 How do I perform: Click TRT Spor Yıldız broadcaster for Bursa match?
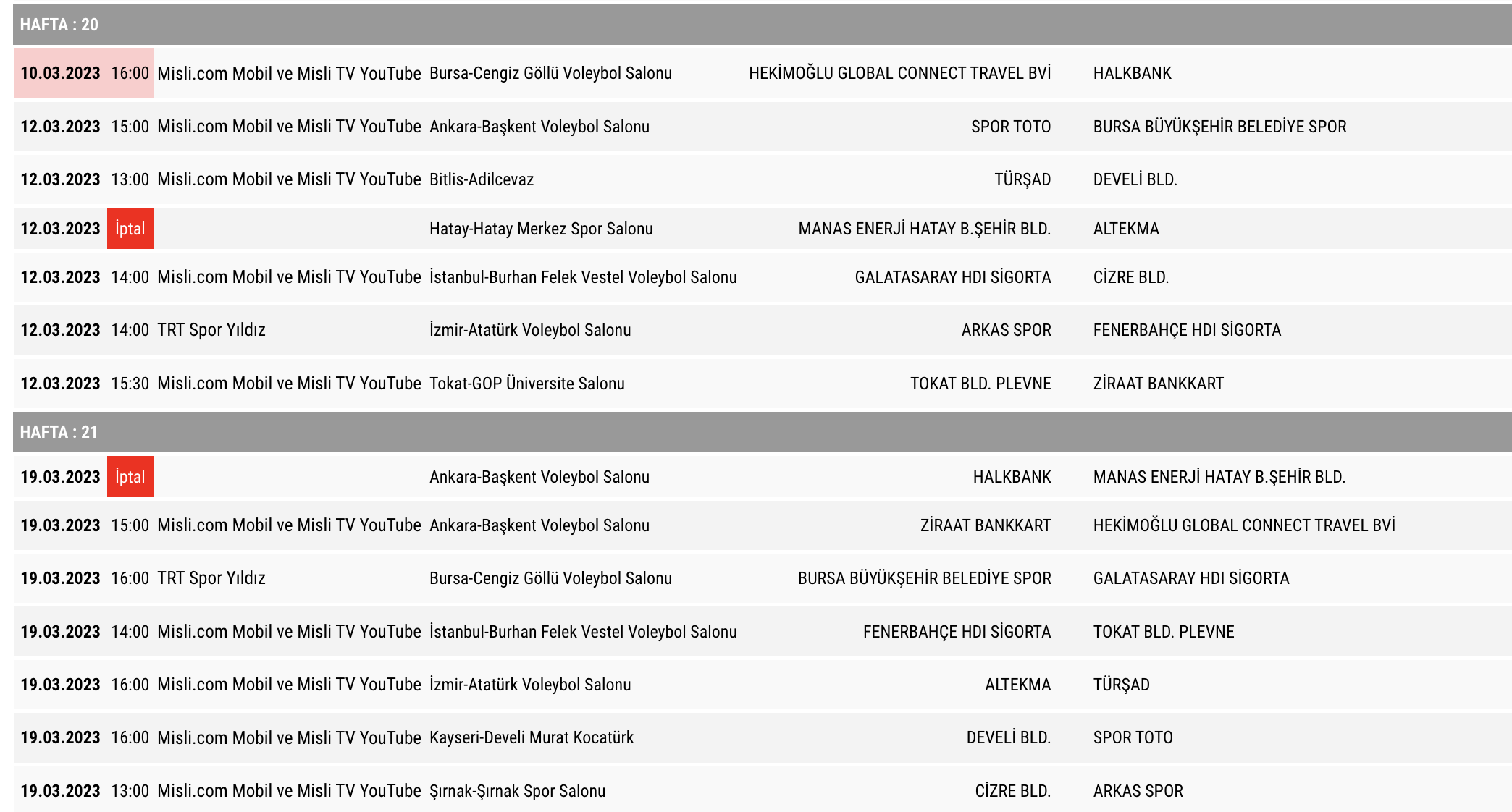(211, 578)
